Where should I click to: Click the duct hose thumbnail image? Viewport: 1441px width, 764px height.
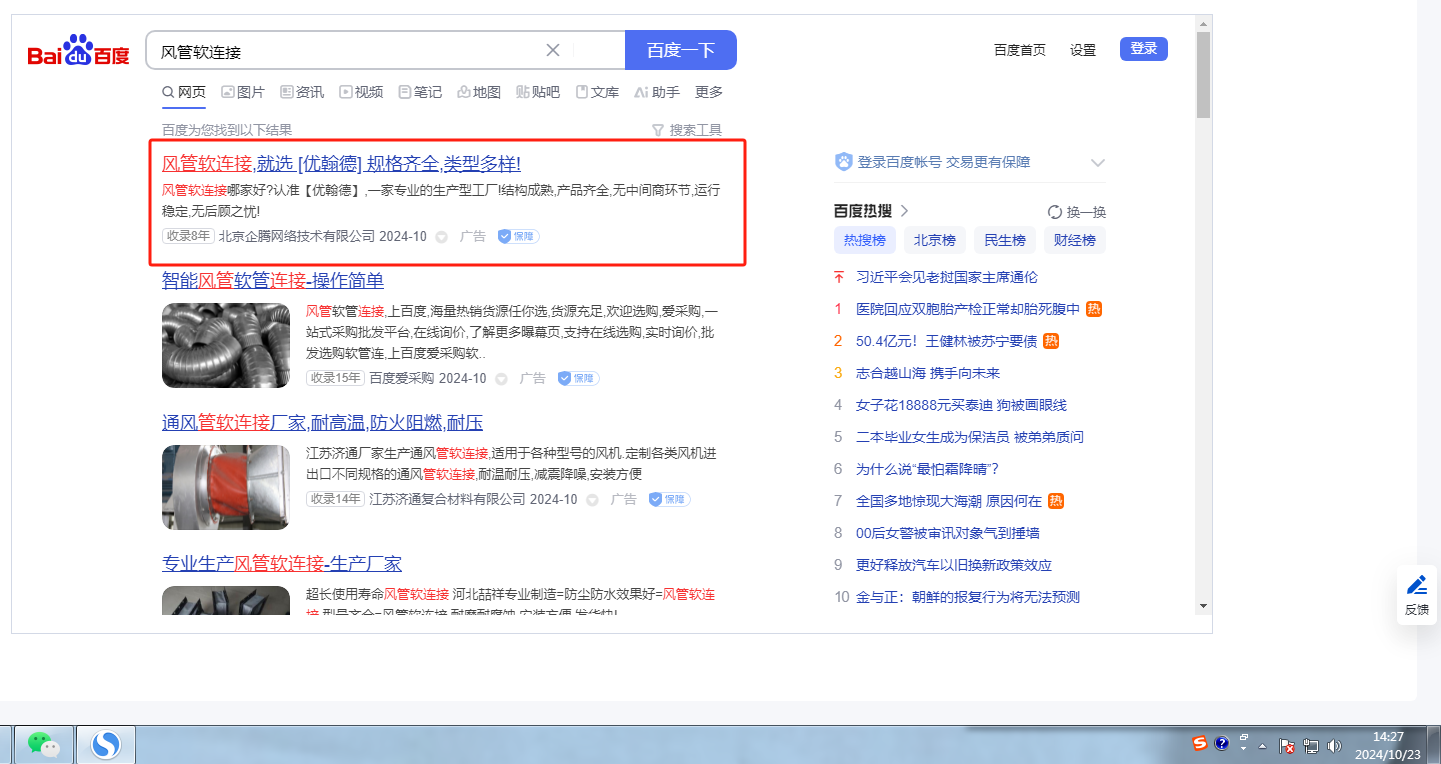(226, 345)
